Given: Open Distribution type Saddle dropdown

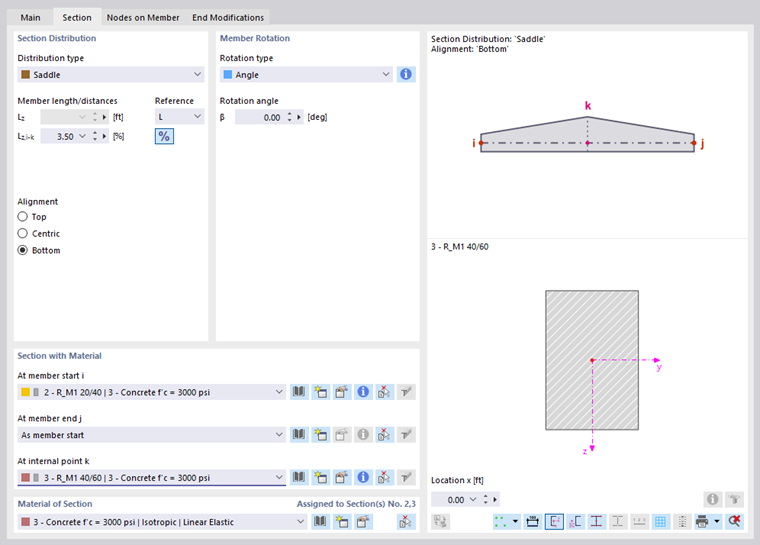Looking at the screenshot, I should pos(111,75).
